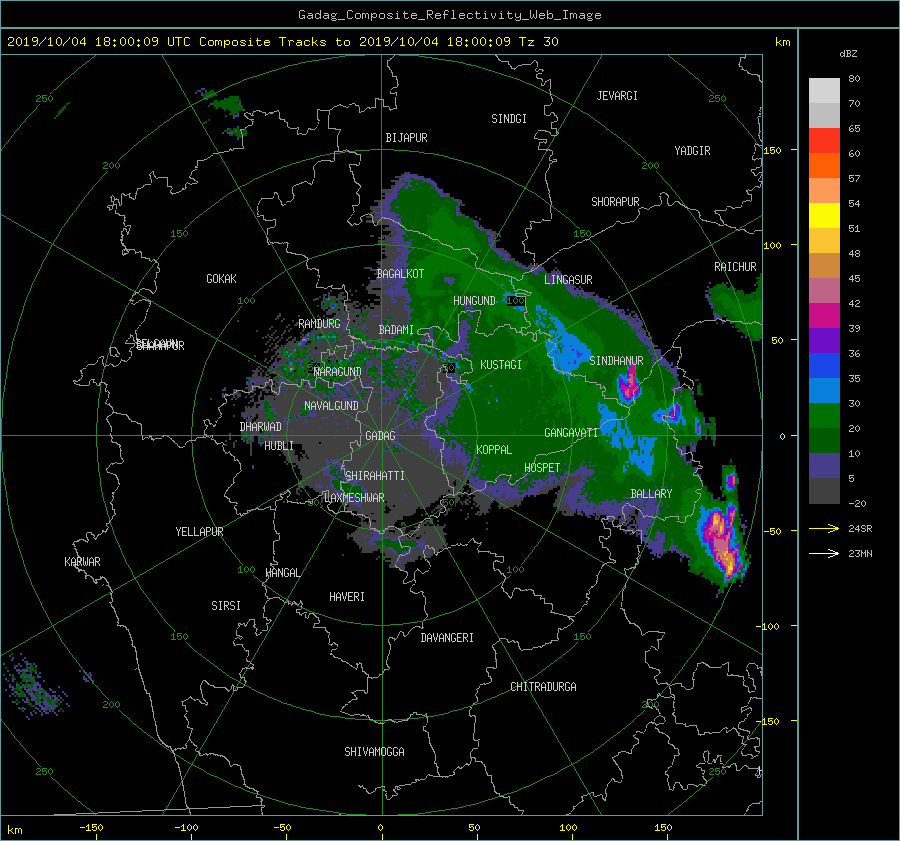Click the DHARWAD city label
900x841 pixels.
click(261, 427)
